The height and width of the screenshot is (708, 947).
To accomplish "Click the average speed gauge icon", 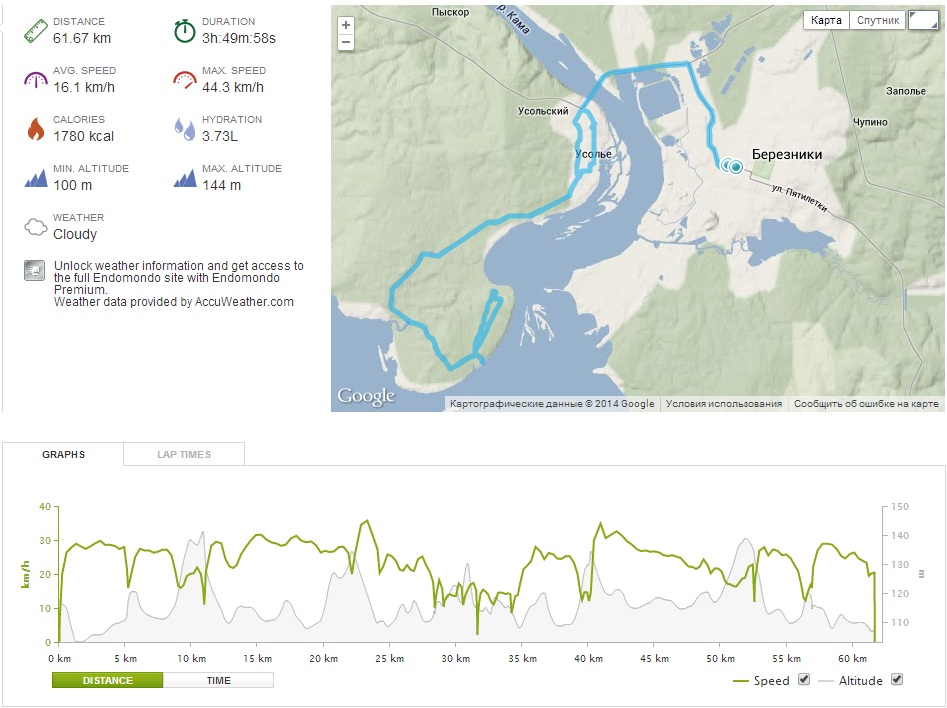I will point(36,79).
